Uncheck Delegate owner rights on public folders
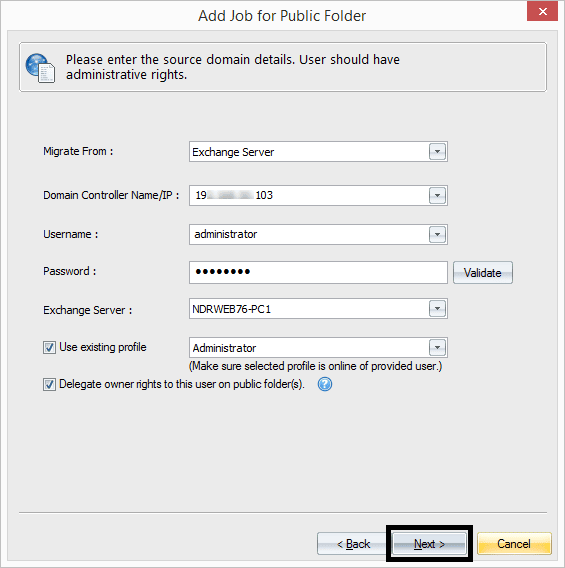 (49, 384)
